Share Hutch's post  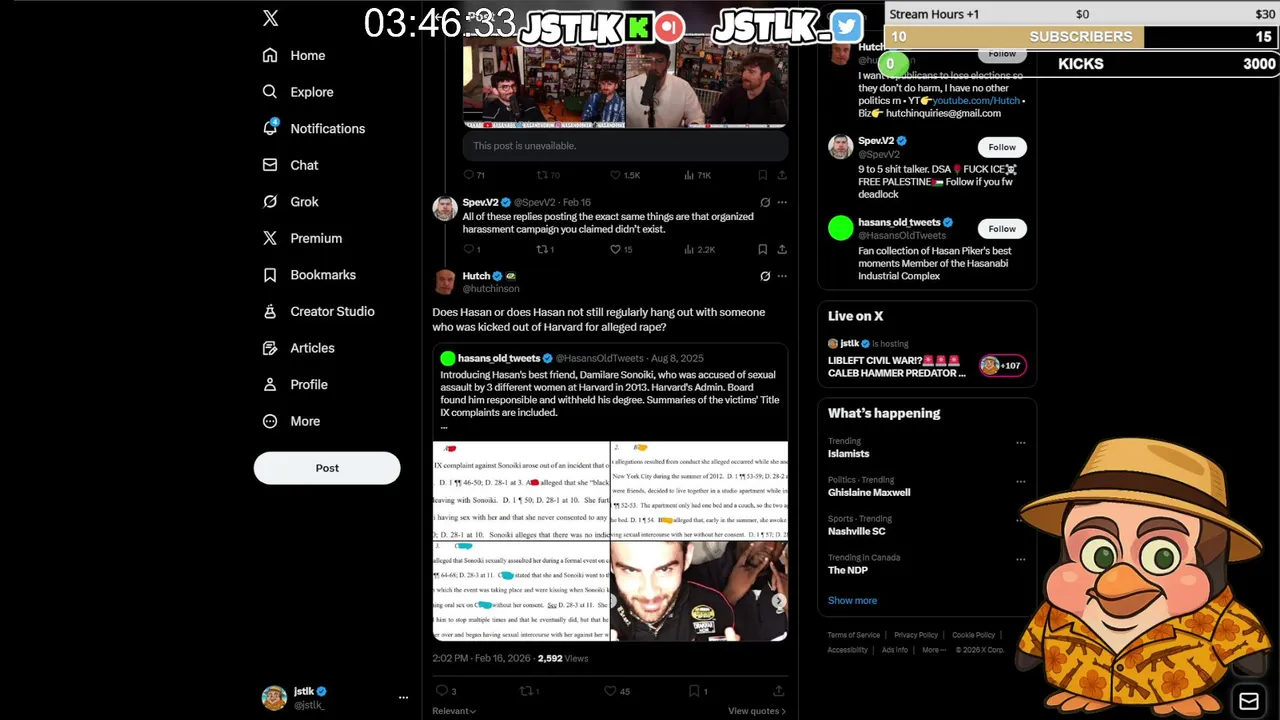coord(778,691)
